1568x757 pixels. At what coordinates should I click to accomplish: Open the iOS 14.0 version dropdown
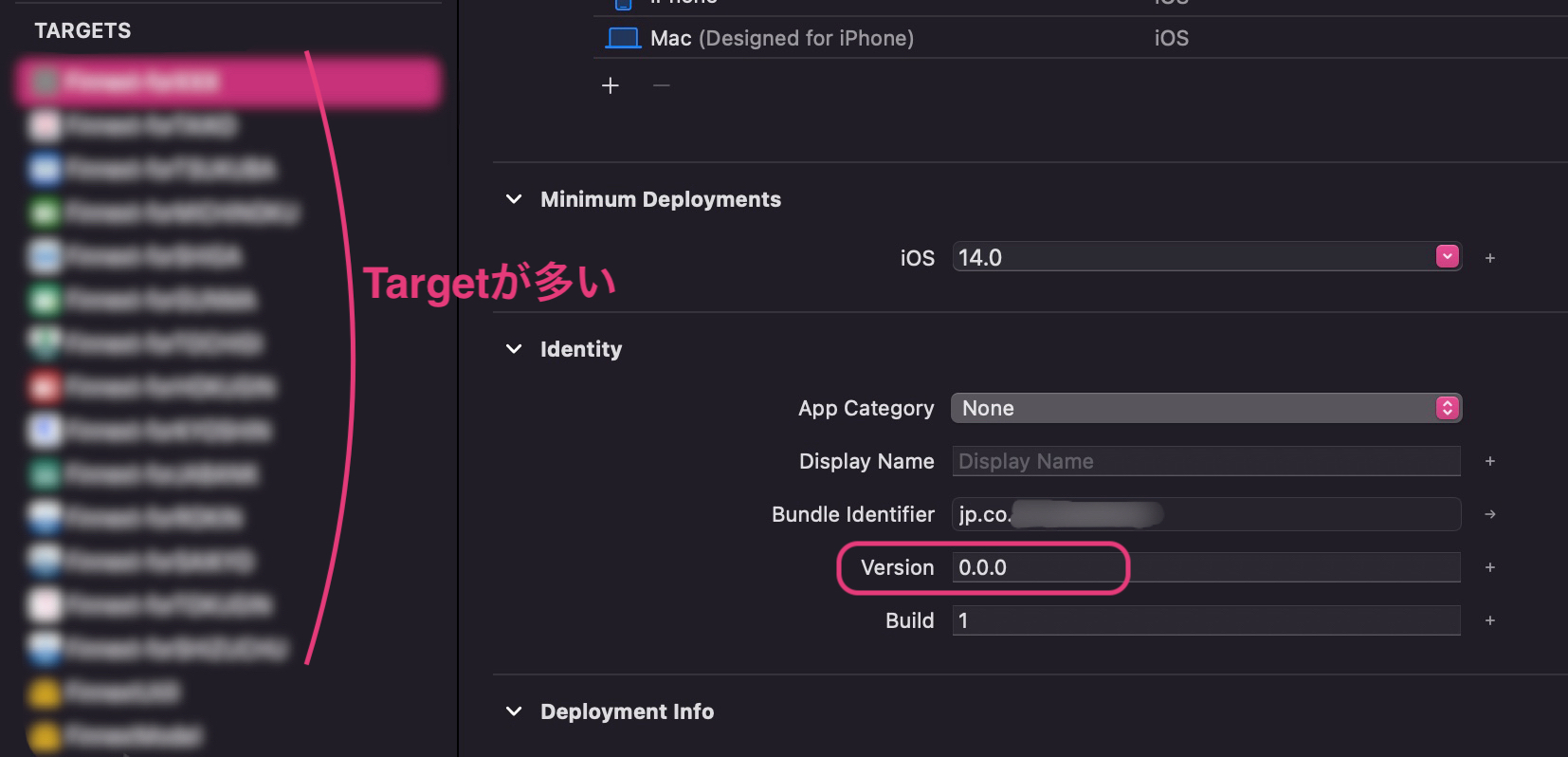1447,257
